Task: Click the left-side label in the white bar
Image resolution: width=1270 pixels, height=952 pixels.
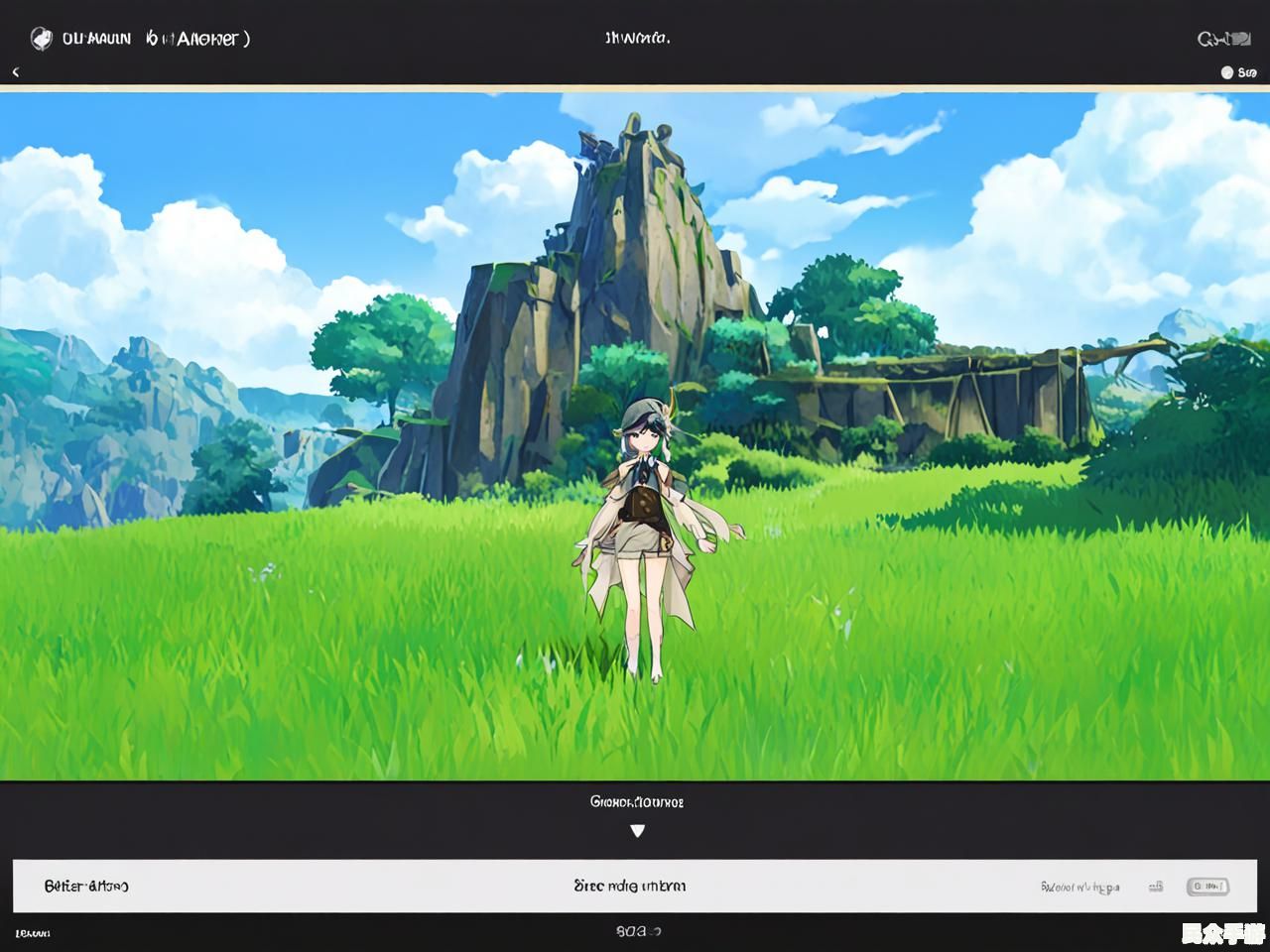Action: [86, 886]
